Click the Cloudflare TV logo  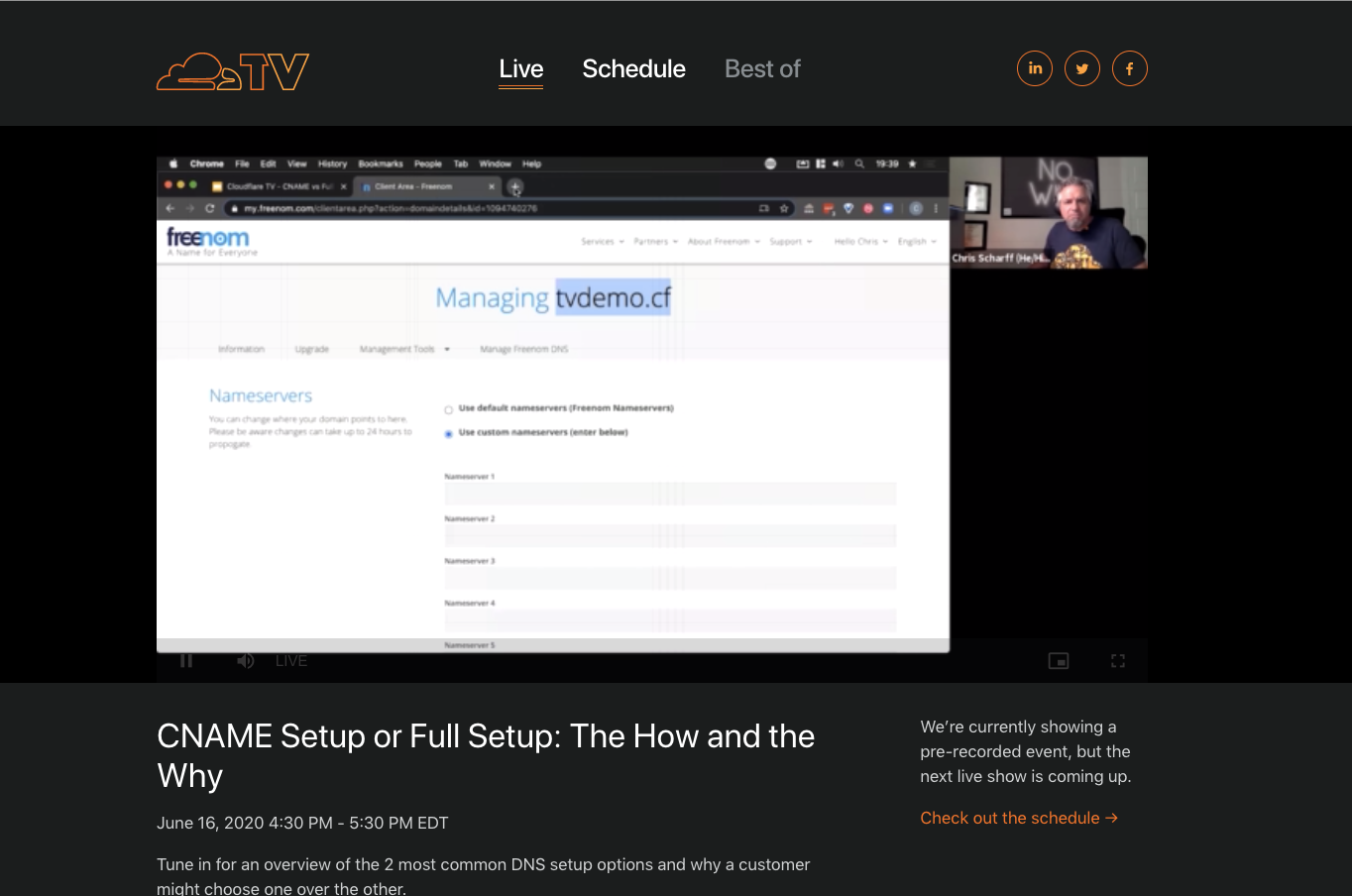pyautogui.click(x=232, y=71)
